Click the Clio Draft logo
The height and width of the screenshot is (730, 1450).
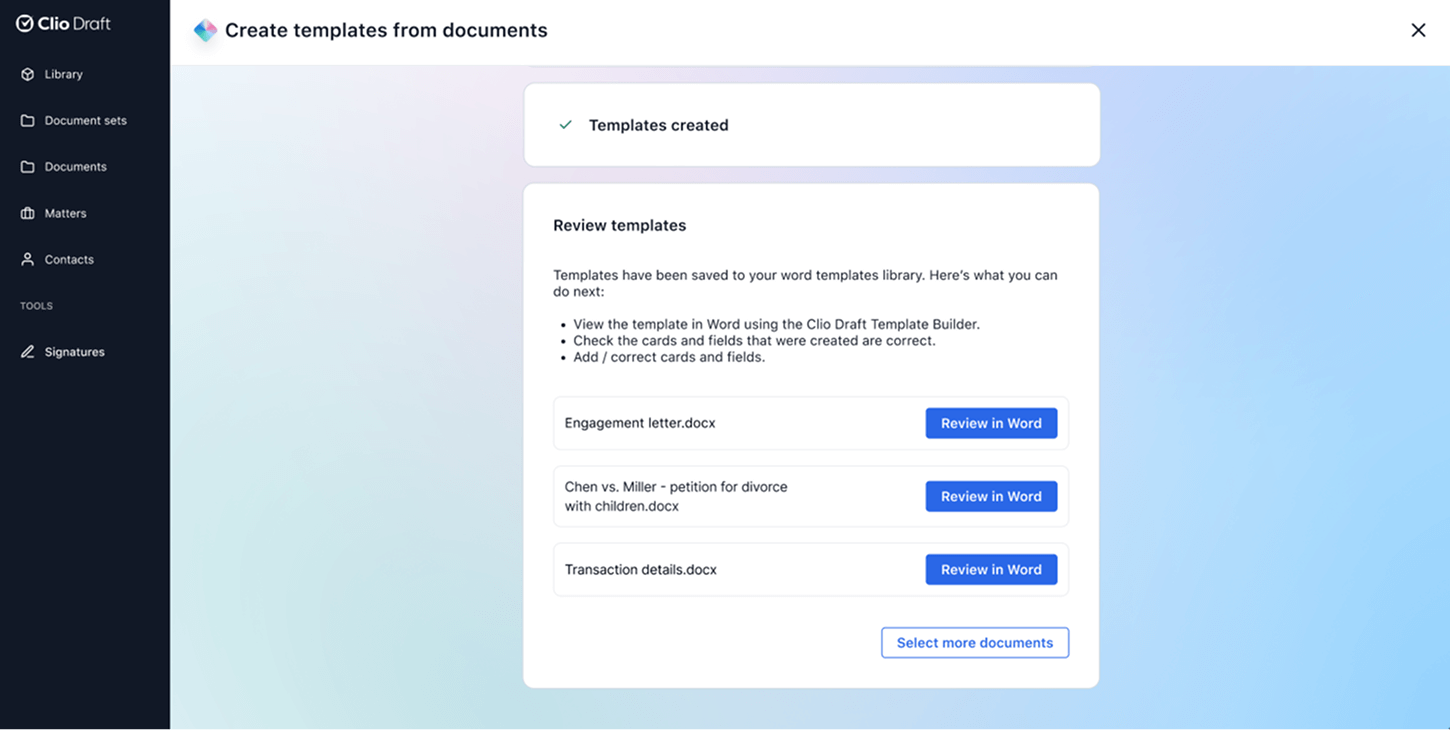tap(60, 22)
